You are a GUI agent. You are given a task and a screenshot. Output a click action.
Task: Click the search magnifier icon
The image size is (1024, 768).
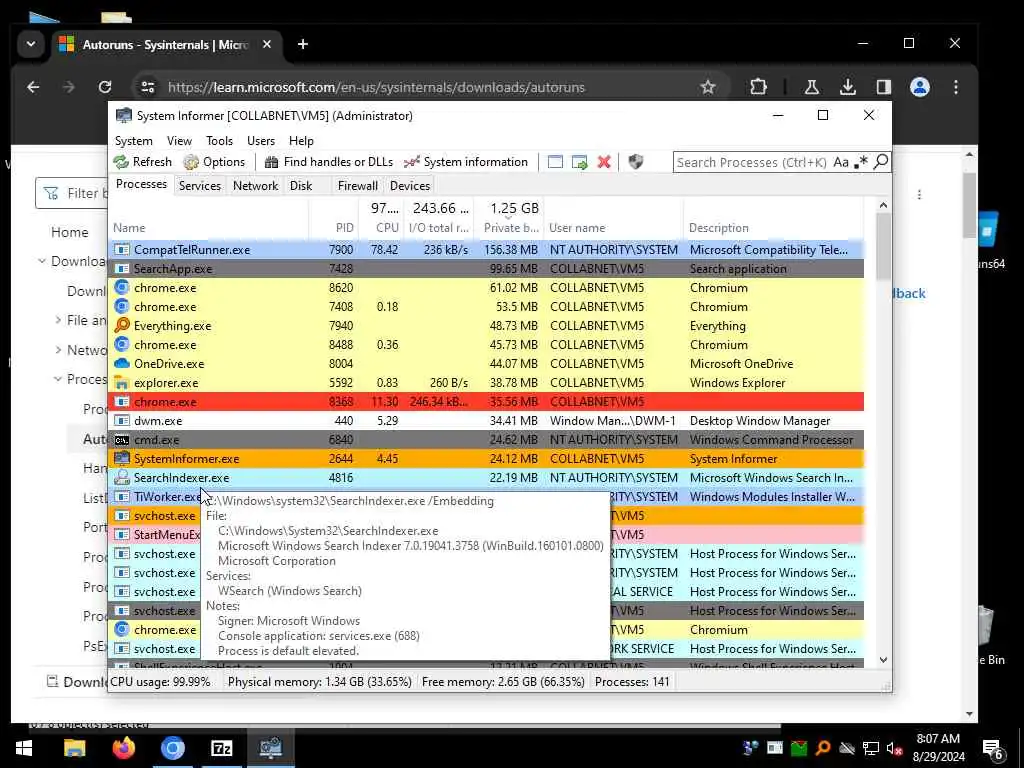point(881,161)
